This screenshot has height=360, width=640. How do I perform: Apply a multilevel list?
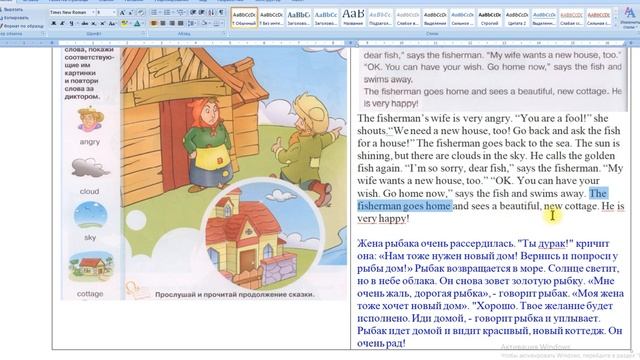pos(180,13)
